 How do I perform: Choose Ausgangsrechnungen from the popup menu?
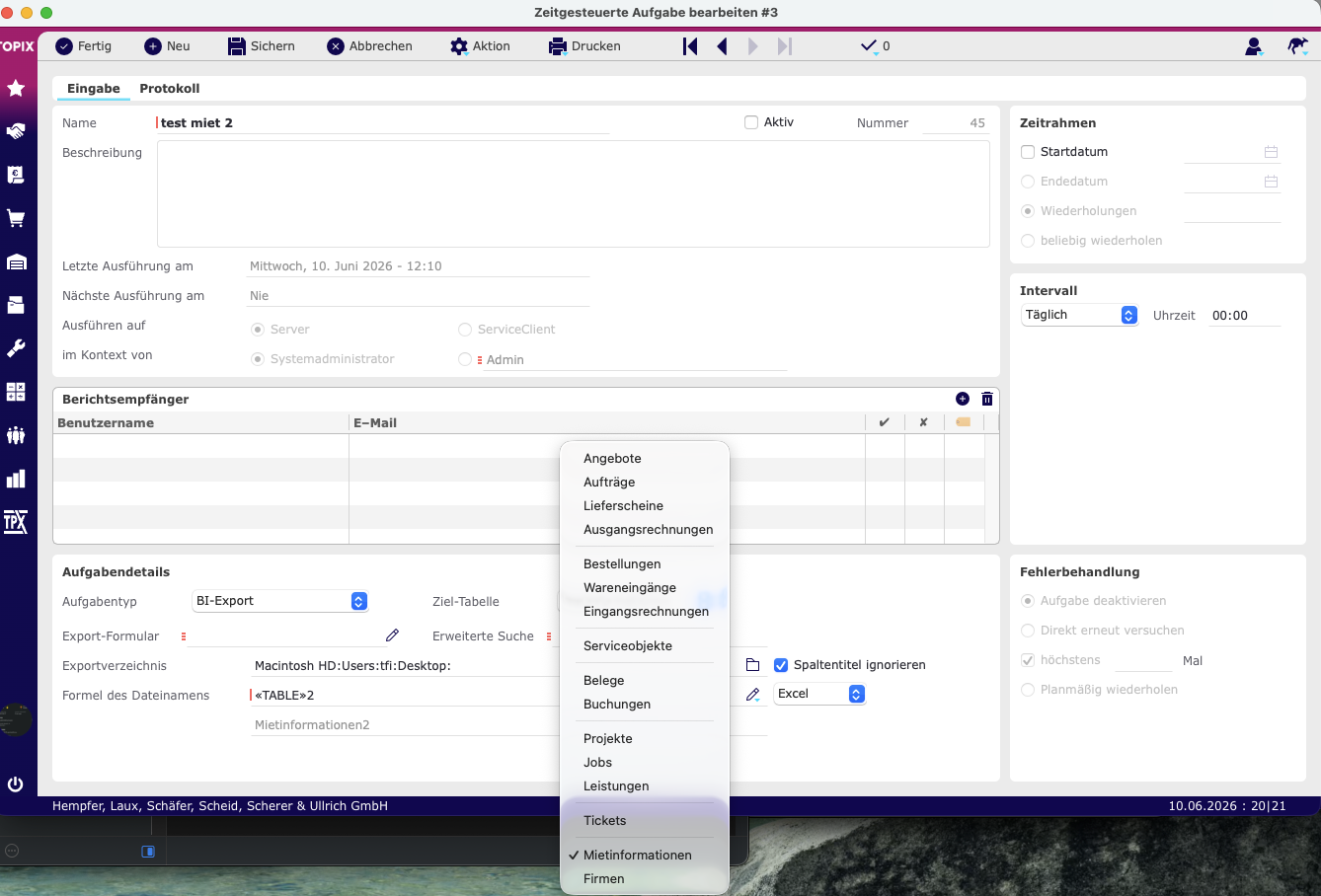click(x=645, y=529)
